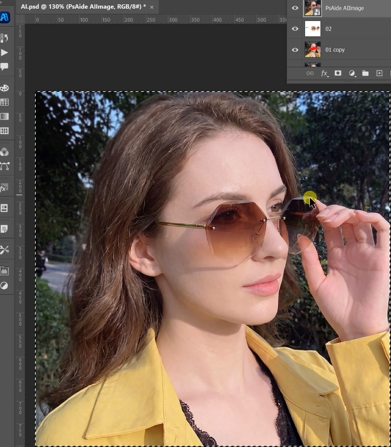391x447 pixels.
Task: Create a new layer plus icon
Action: pos(379,73)
